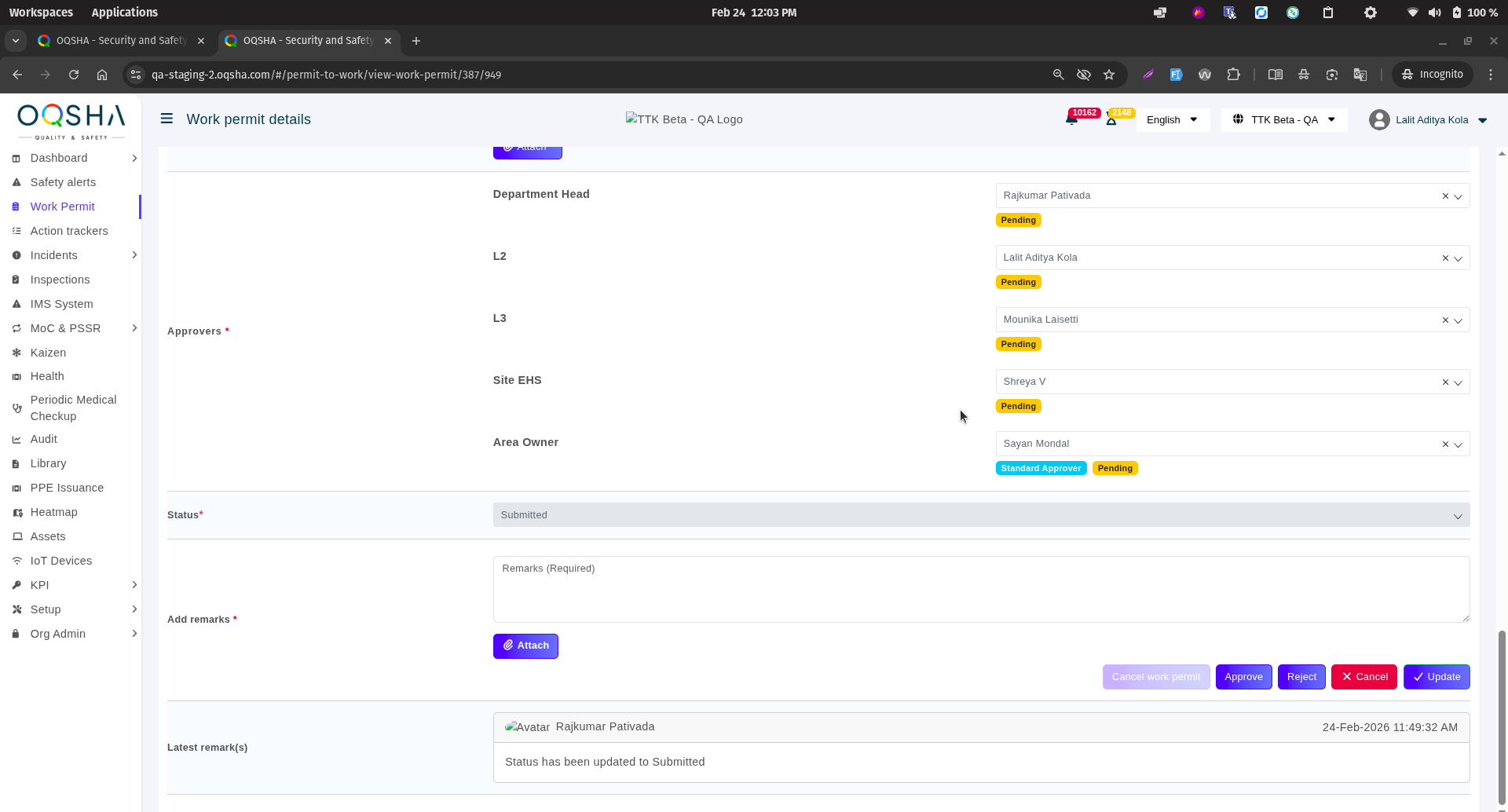Click the alerts icon with 2148 badge
This screenshot has height=812, width=1508.
tap(1111, 119)
